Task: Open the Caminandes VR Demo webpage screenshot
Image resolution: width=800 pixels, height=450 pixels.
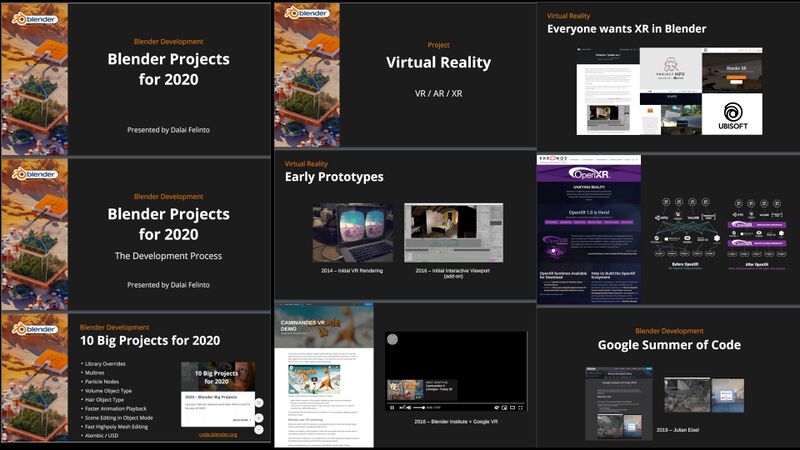Action: pos(324,375)
